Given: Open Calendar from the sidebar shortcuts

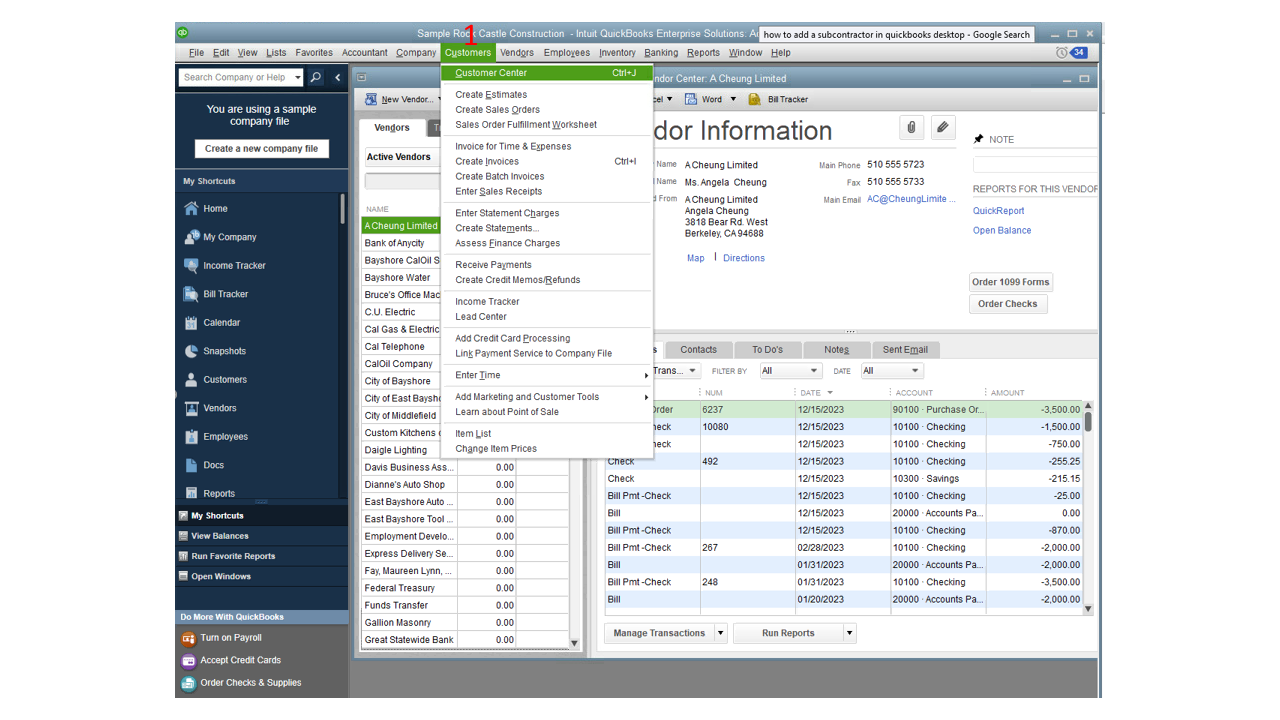Looking at the screenshot, I should 221,323.
